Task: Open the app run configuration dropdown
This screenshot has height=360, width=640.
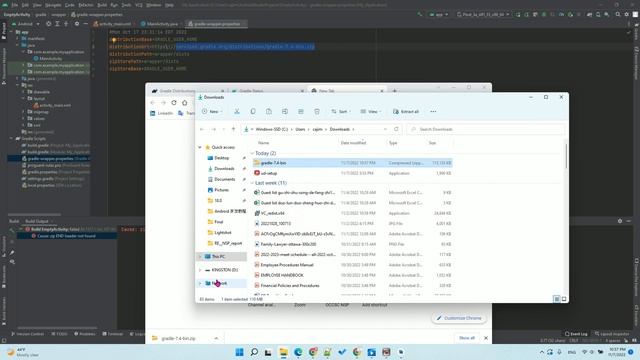Action: (439, 14)
